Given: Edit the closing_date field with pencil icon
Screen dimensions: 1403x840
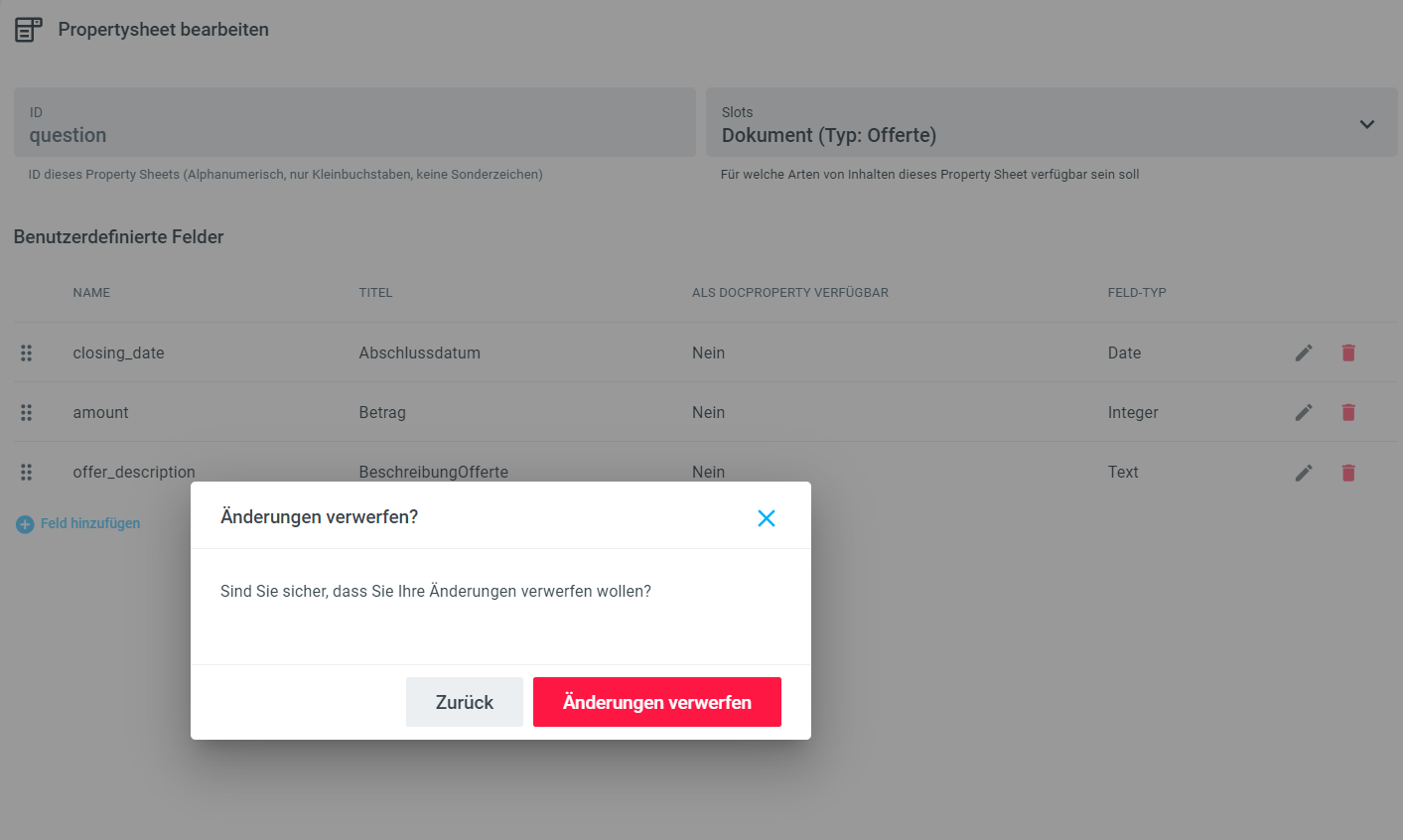Looking at the screenshot, I should click(1304, 352).
